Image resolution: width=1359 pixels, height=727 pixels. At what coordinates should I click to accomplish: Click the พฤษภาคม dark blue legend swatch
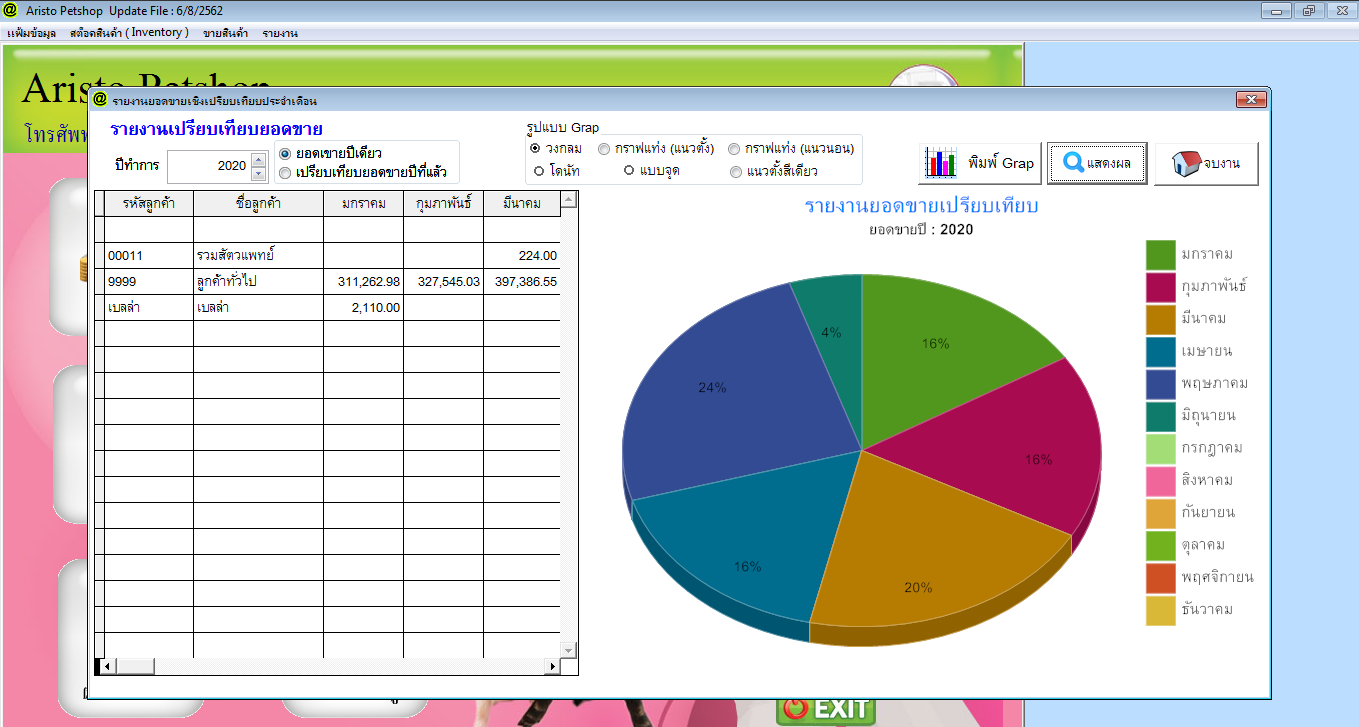coord(1161,384)
